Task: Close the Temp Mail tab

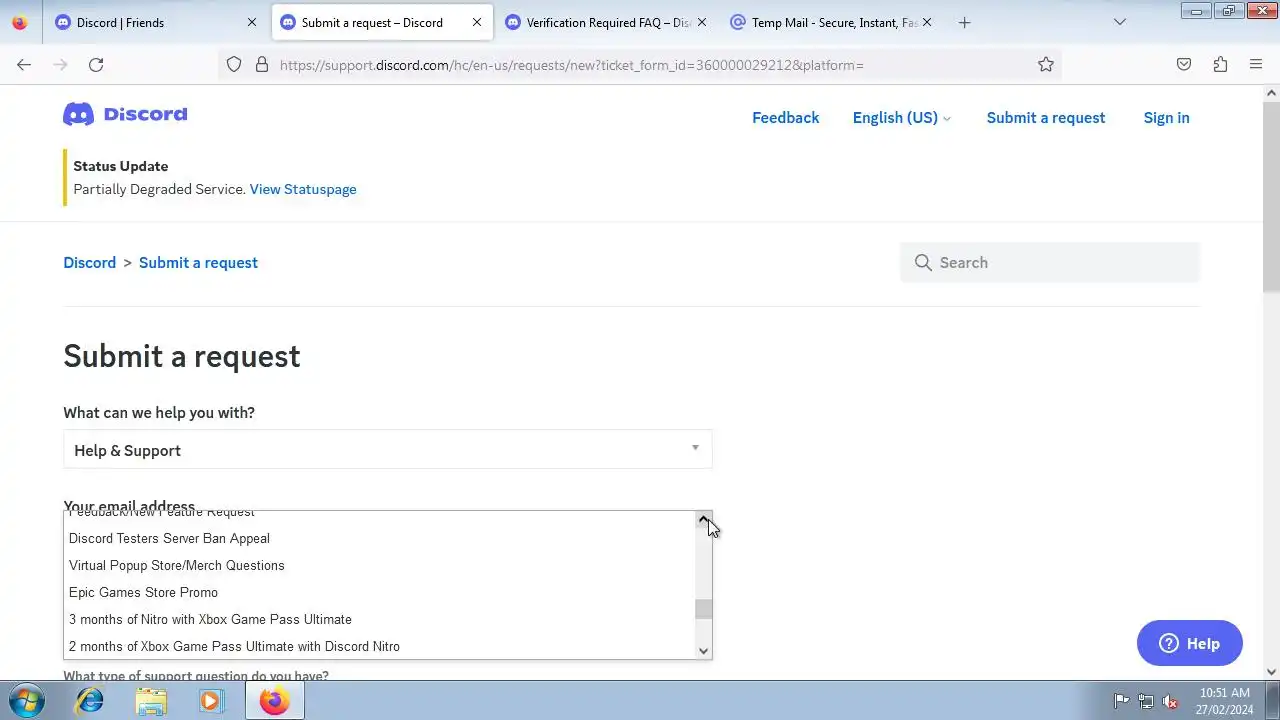Action: tap(926, 22)
